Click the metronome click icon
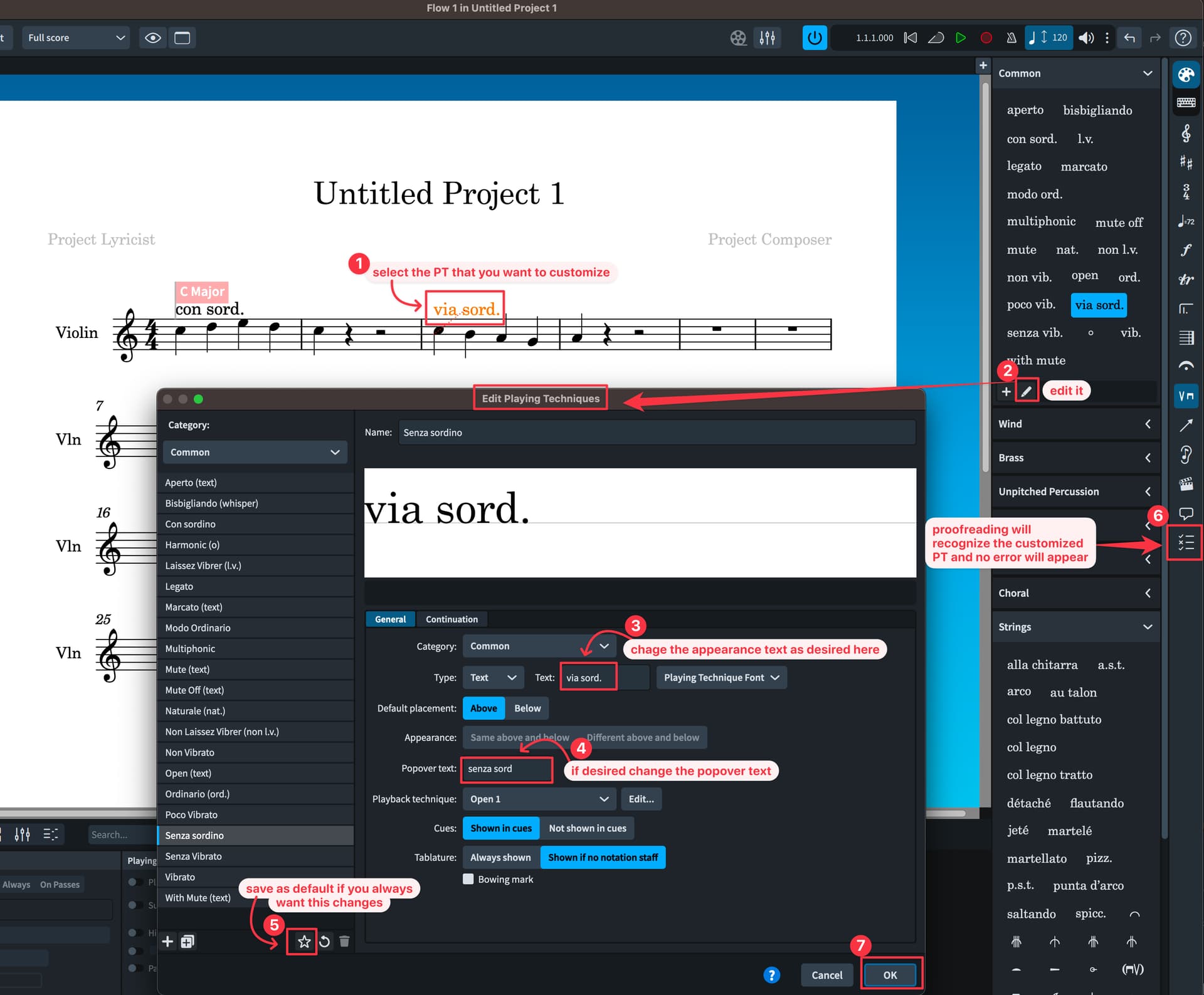The width and height of the screenshot is (1204, 995). click(x=1011, y=38)
